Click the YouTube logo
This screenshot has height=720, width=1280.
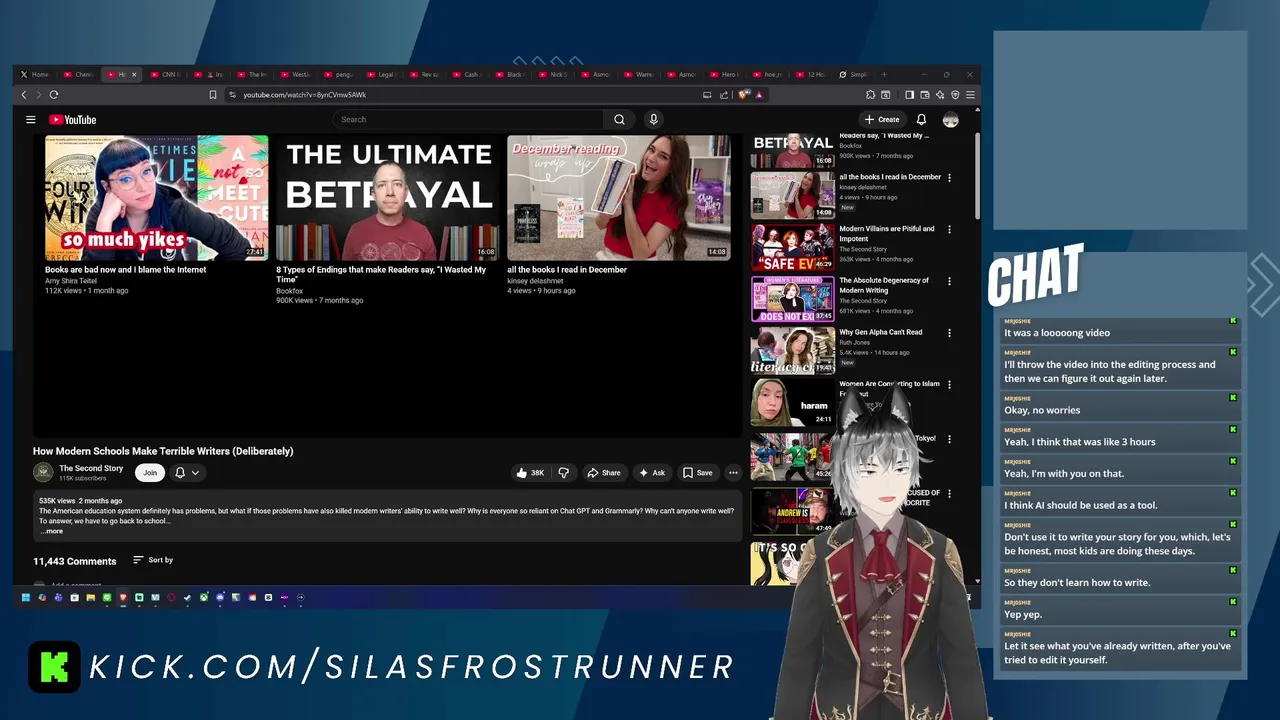[73, 119]
